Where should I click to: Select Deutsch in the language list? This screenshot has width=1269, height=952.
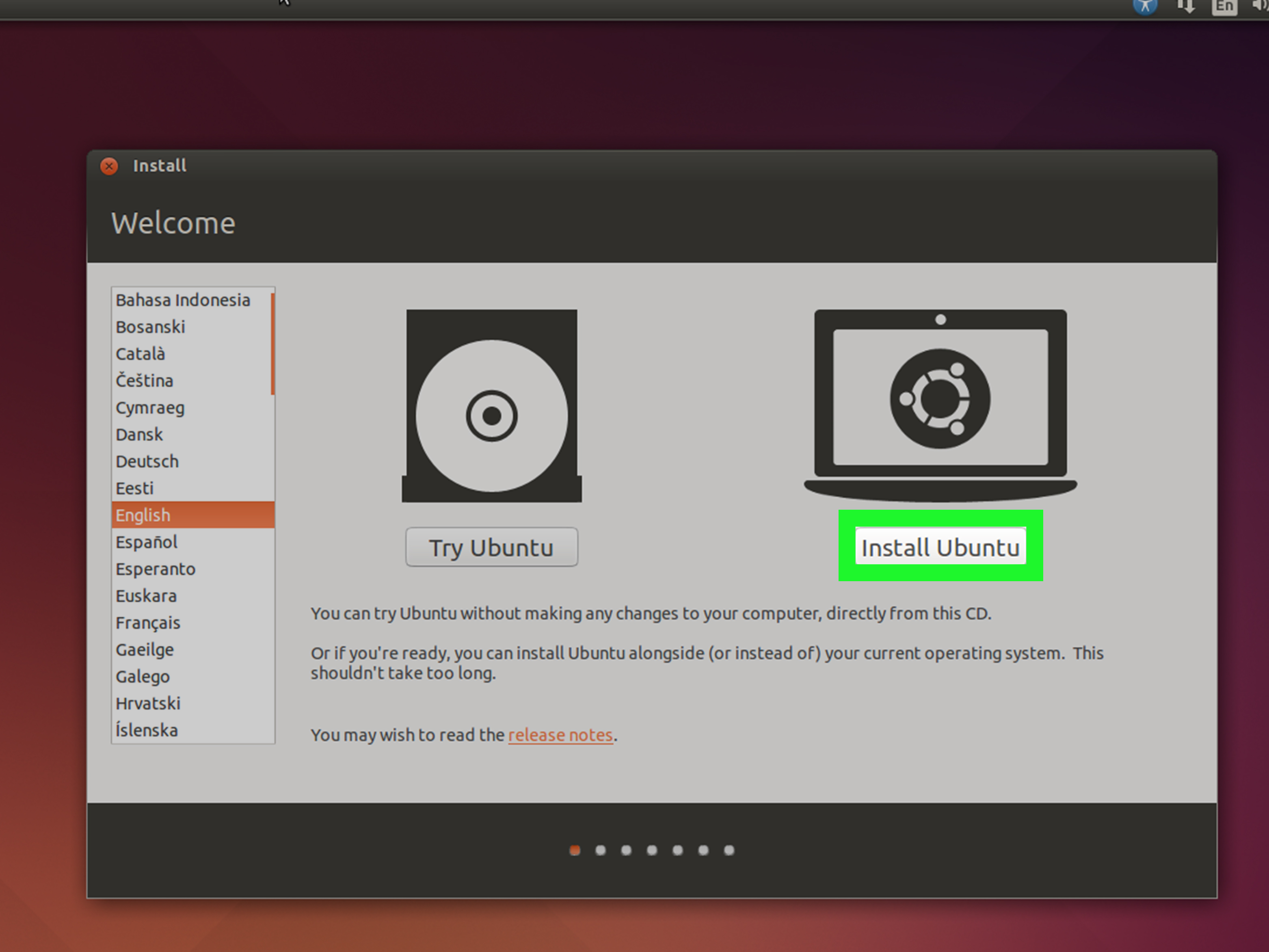pos(147,461)
